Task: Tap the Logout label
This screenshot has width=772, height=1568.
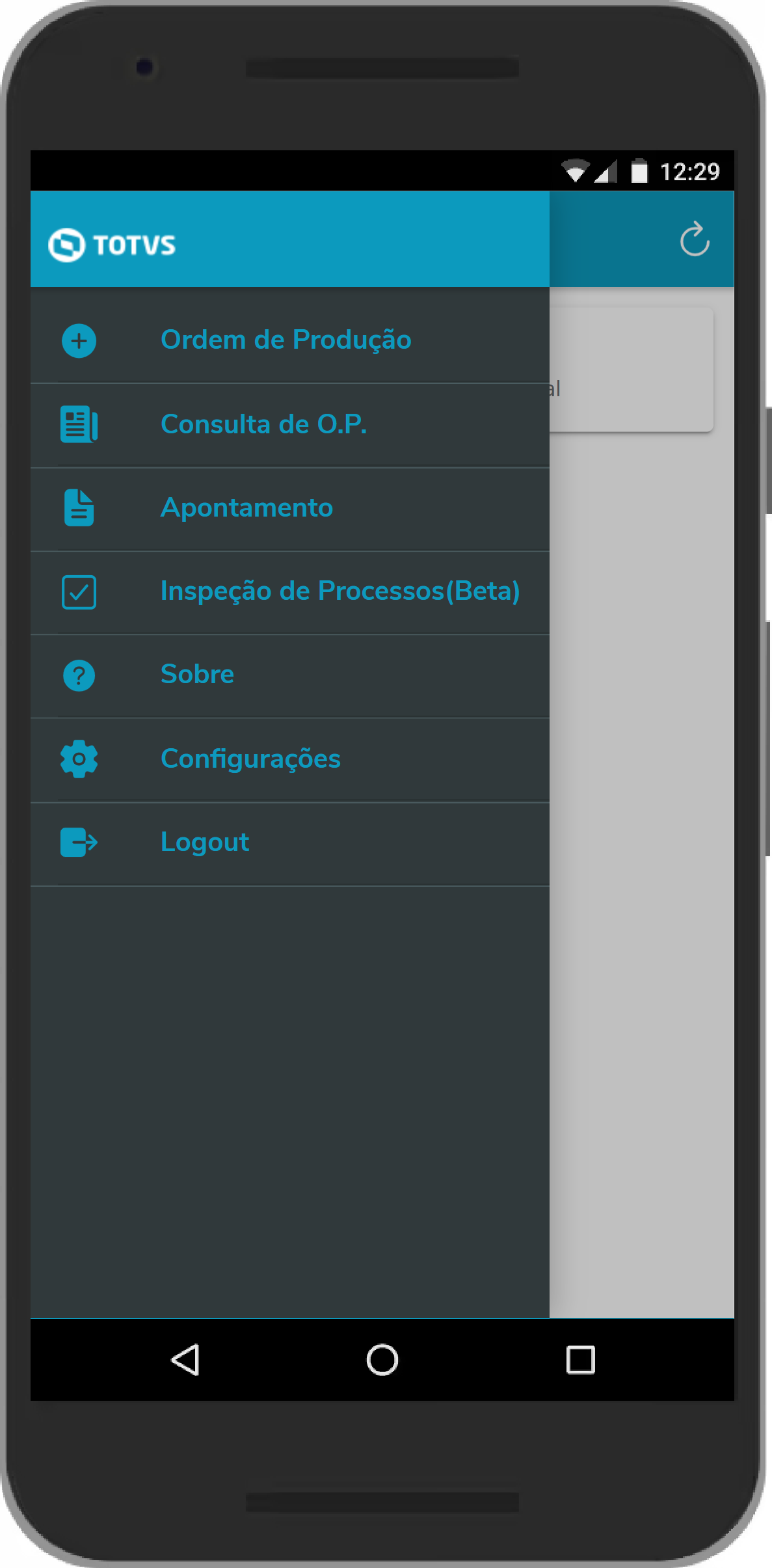Action: 205,843
